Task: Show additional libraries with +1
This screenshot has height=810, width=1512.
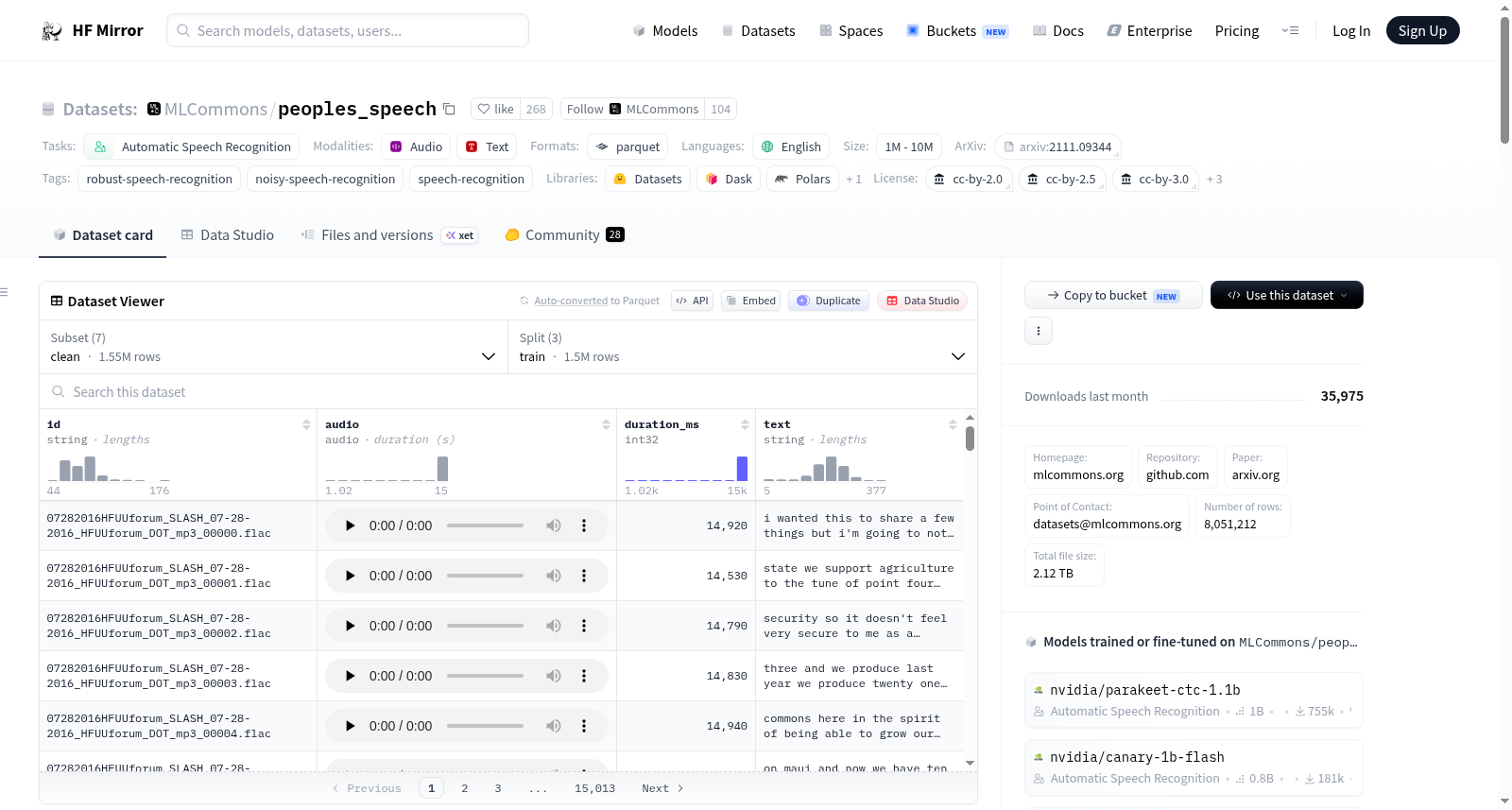Action: click(x=853, y=180)
